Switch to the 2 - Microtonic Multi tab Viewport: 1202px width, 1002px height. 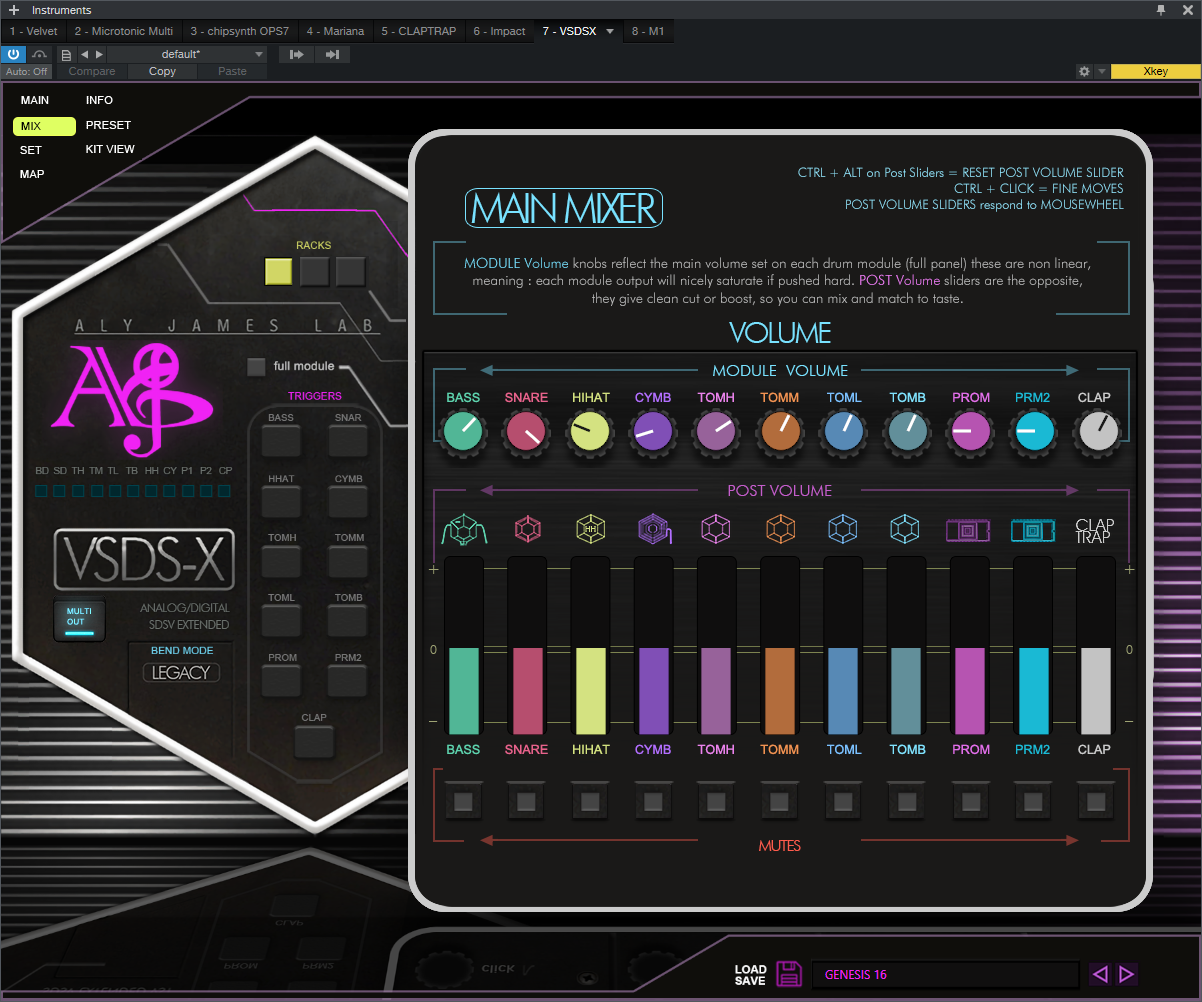[124, 31]
